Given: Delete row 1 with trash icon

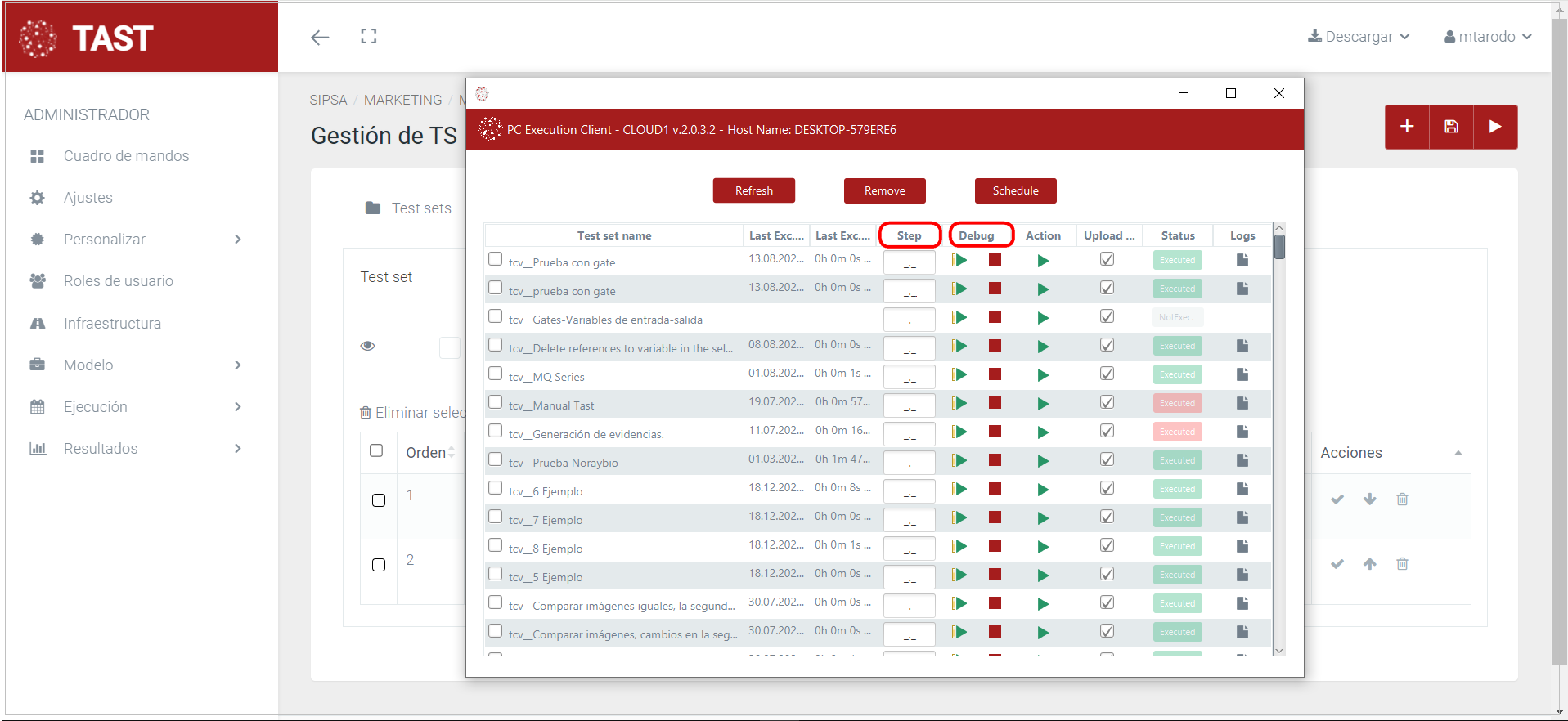Looking at the screenshot, I should click(x=1402, y=499).
